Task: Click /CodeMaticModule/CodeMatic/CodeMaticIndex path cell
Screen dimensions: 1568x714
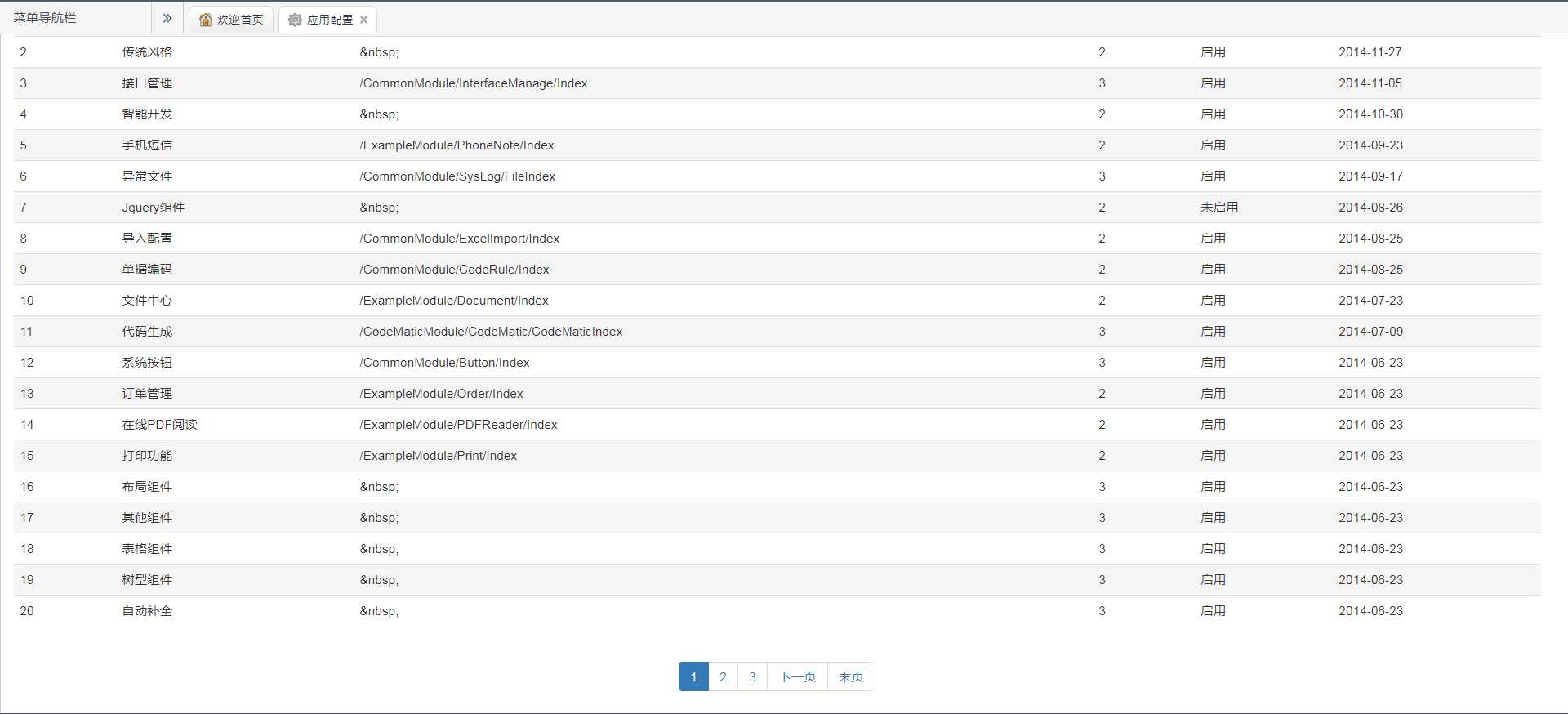Action: [491, 332]
